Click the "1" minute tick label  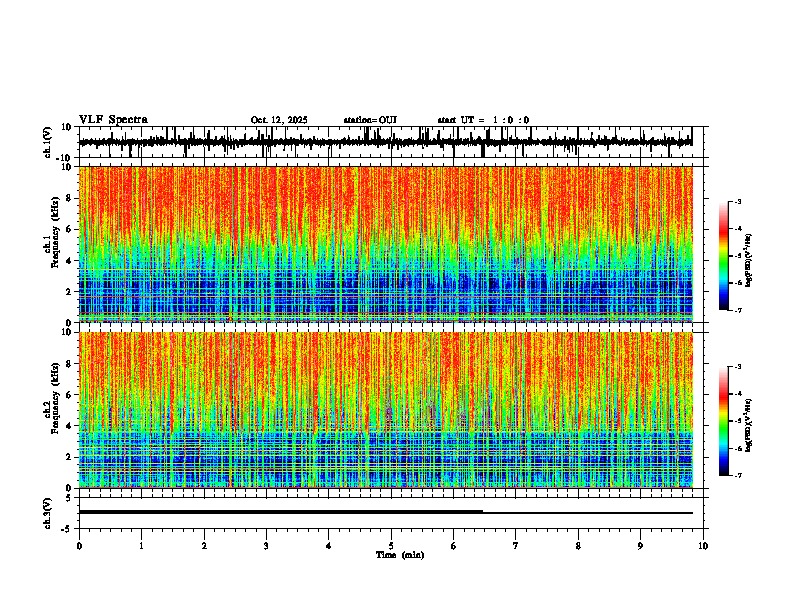click(141, 546)
